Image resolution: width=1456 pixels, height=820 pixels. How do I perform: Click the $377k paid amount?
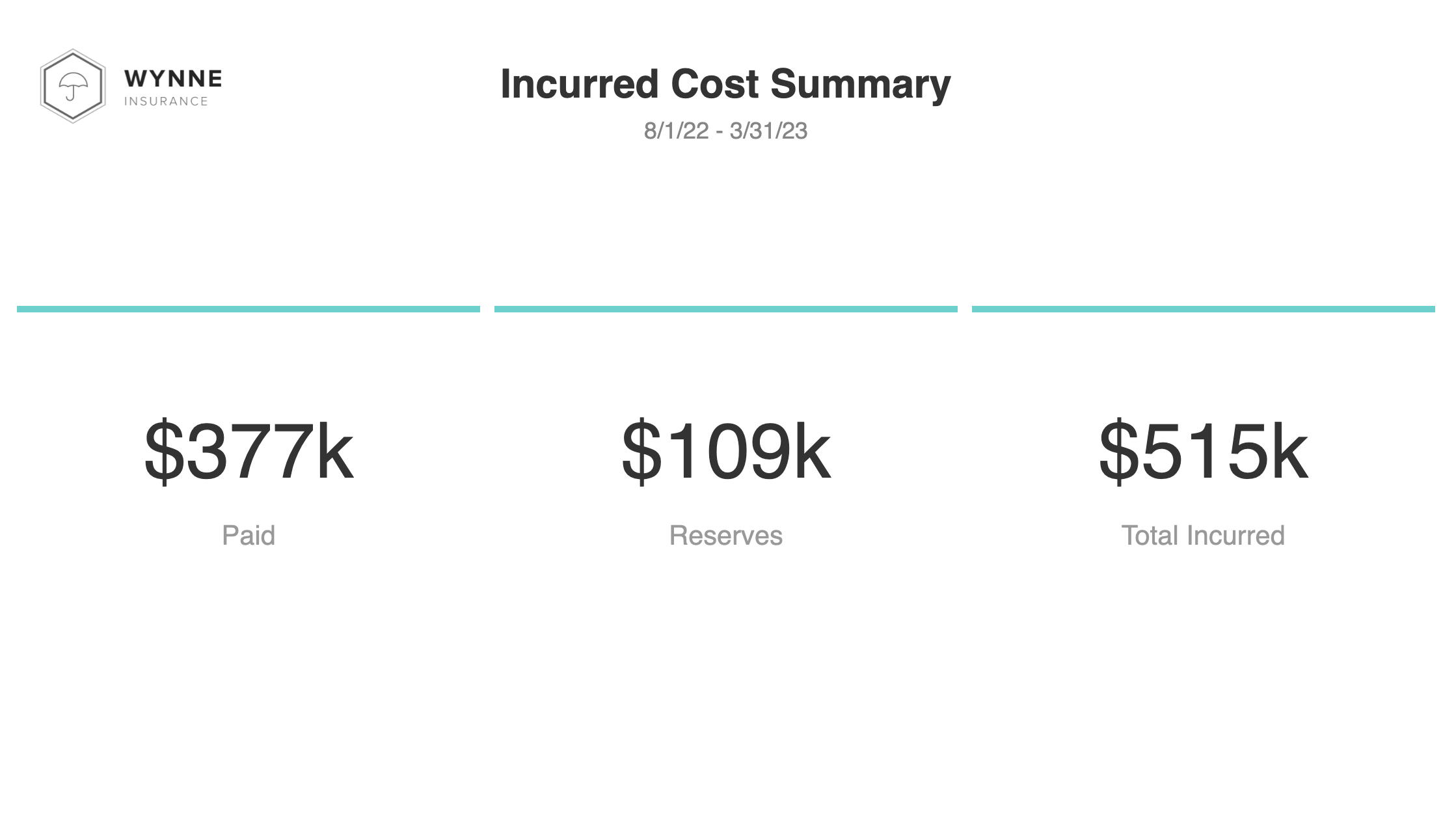[249, 450]
